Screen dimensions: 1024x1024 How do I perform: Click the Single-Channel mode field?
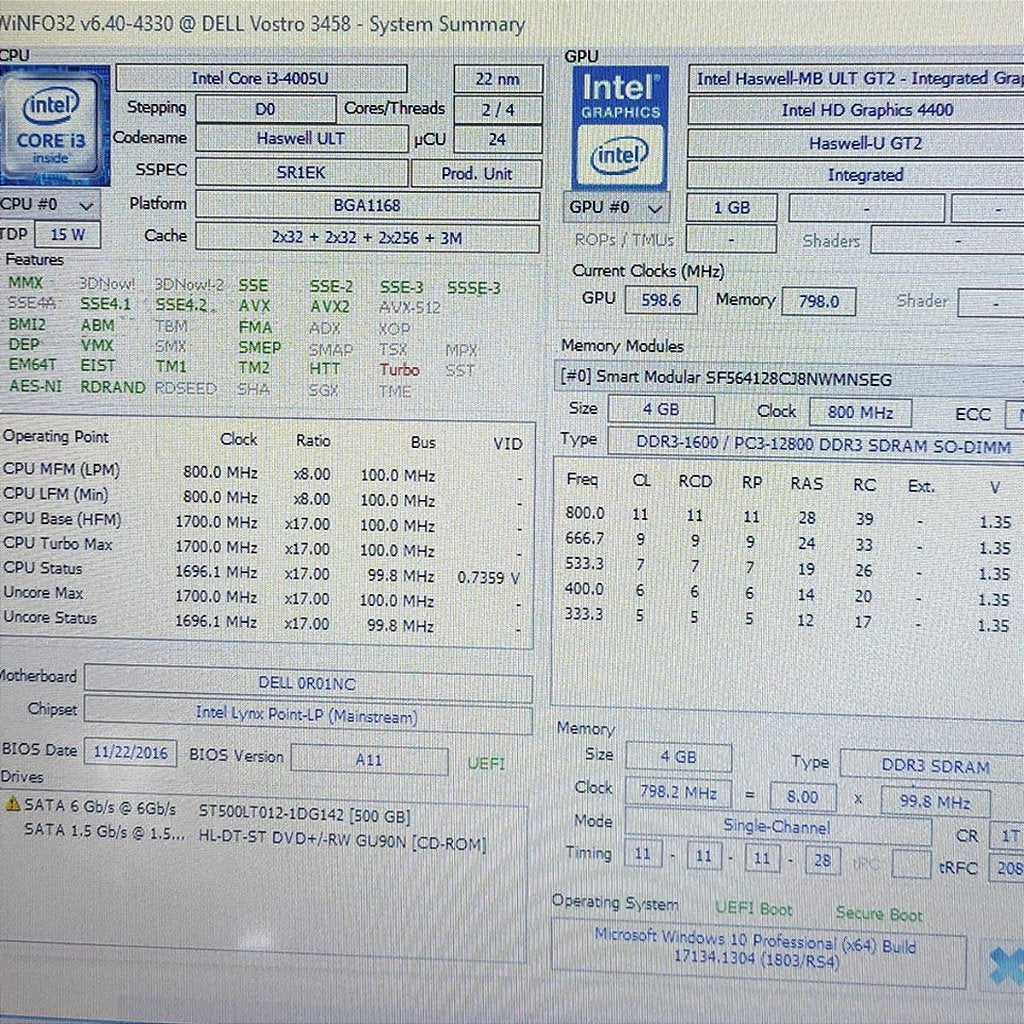point(777,827)
